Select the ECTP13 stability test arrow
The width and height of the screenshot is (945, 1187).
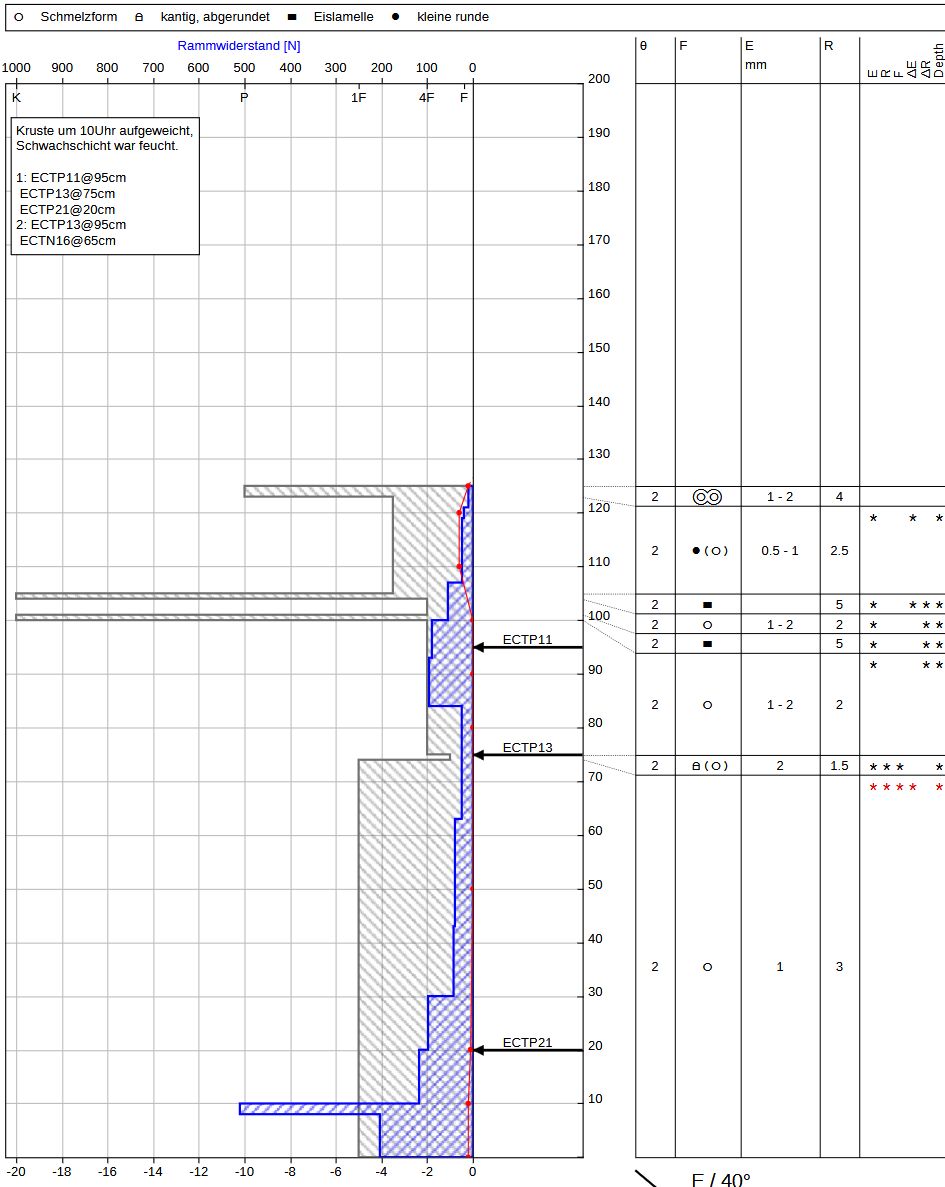[x=527, y=755]
